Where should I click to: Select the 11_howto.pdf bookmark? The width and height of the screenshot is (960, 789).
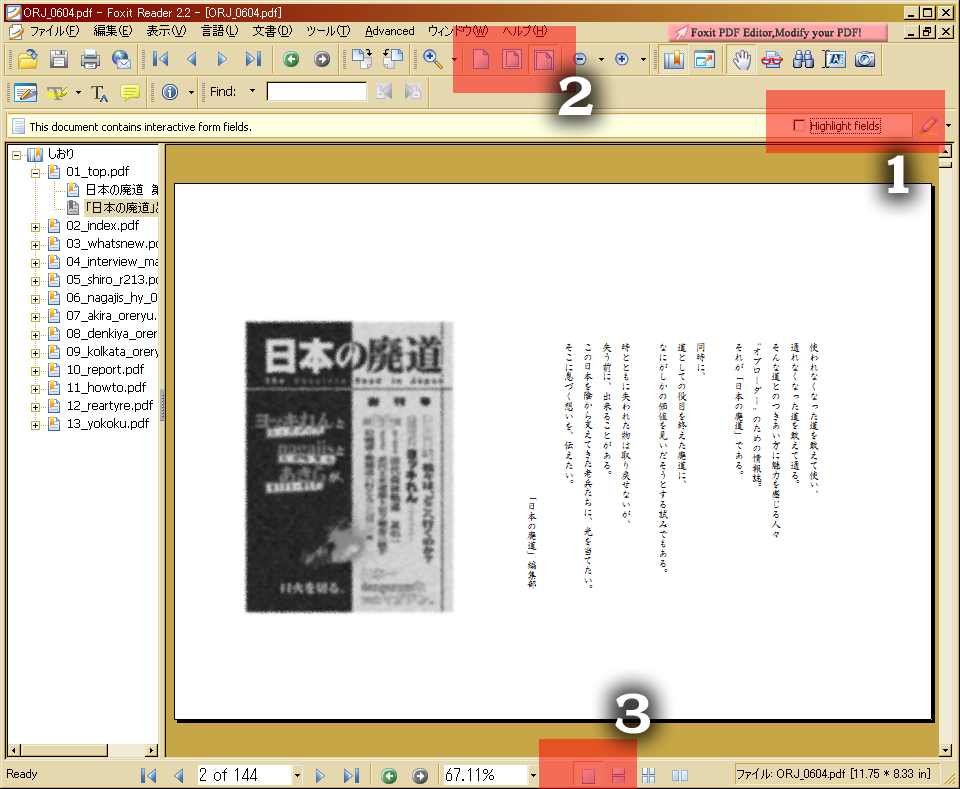tap(106, 387)
